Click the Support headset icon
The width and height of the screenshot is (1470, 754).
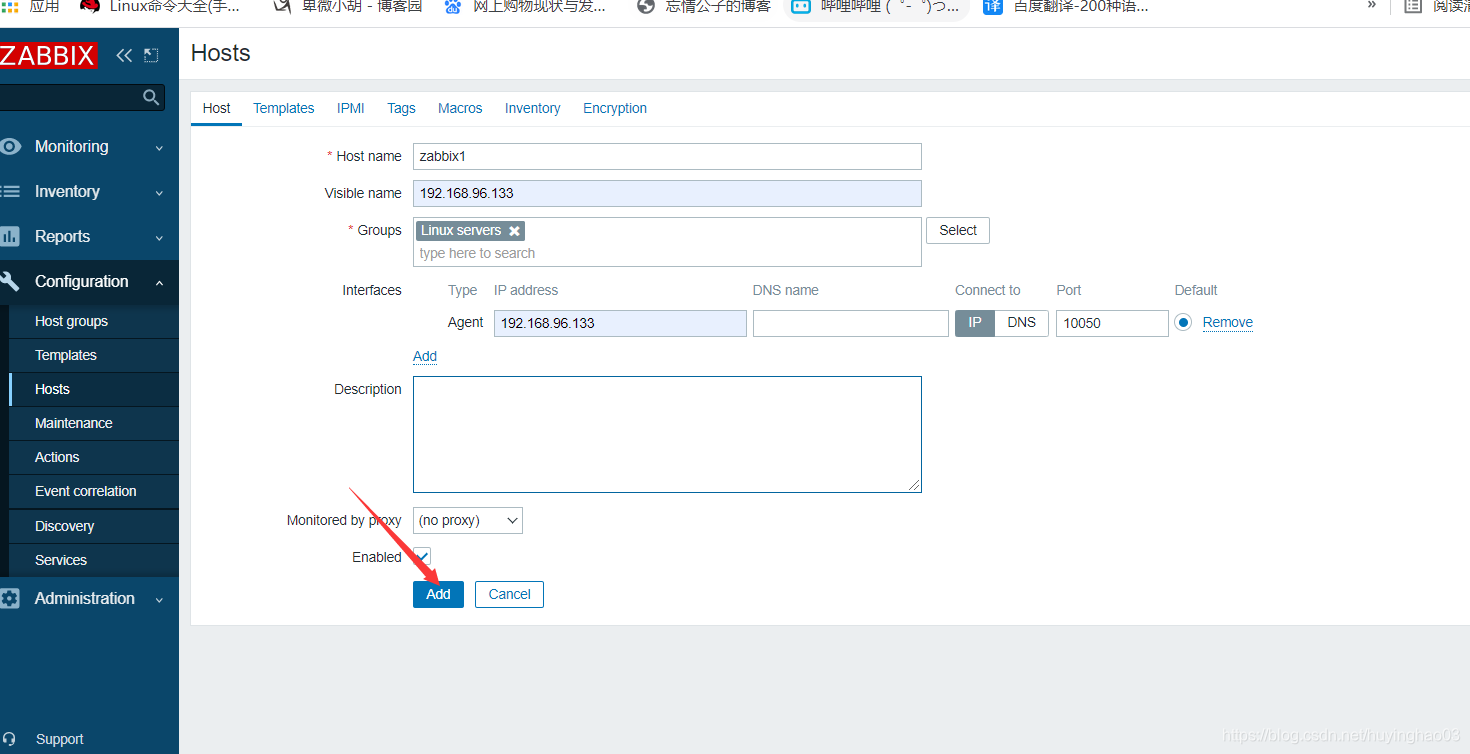pyautogui.click(x=9, y=739)
